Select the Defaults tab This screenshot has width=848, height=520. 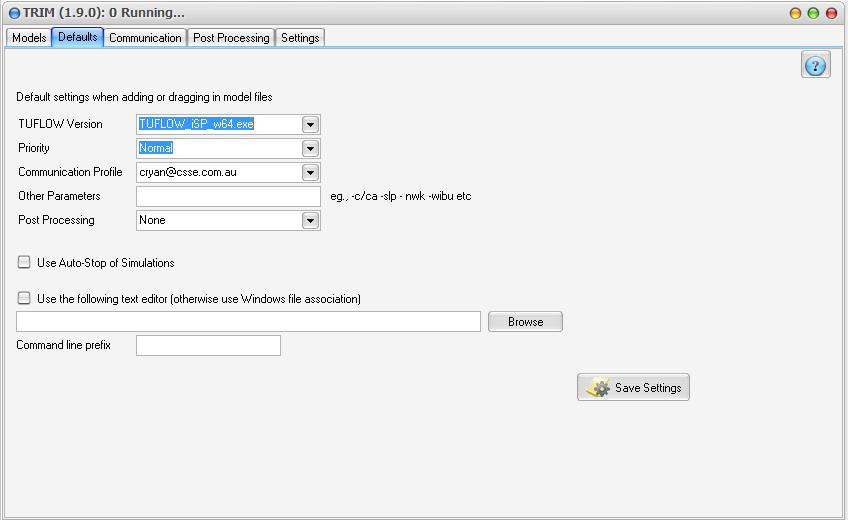pyautogui.click(x=78, y=37)
